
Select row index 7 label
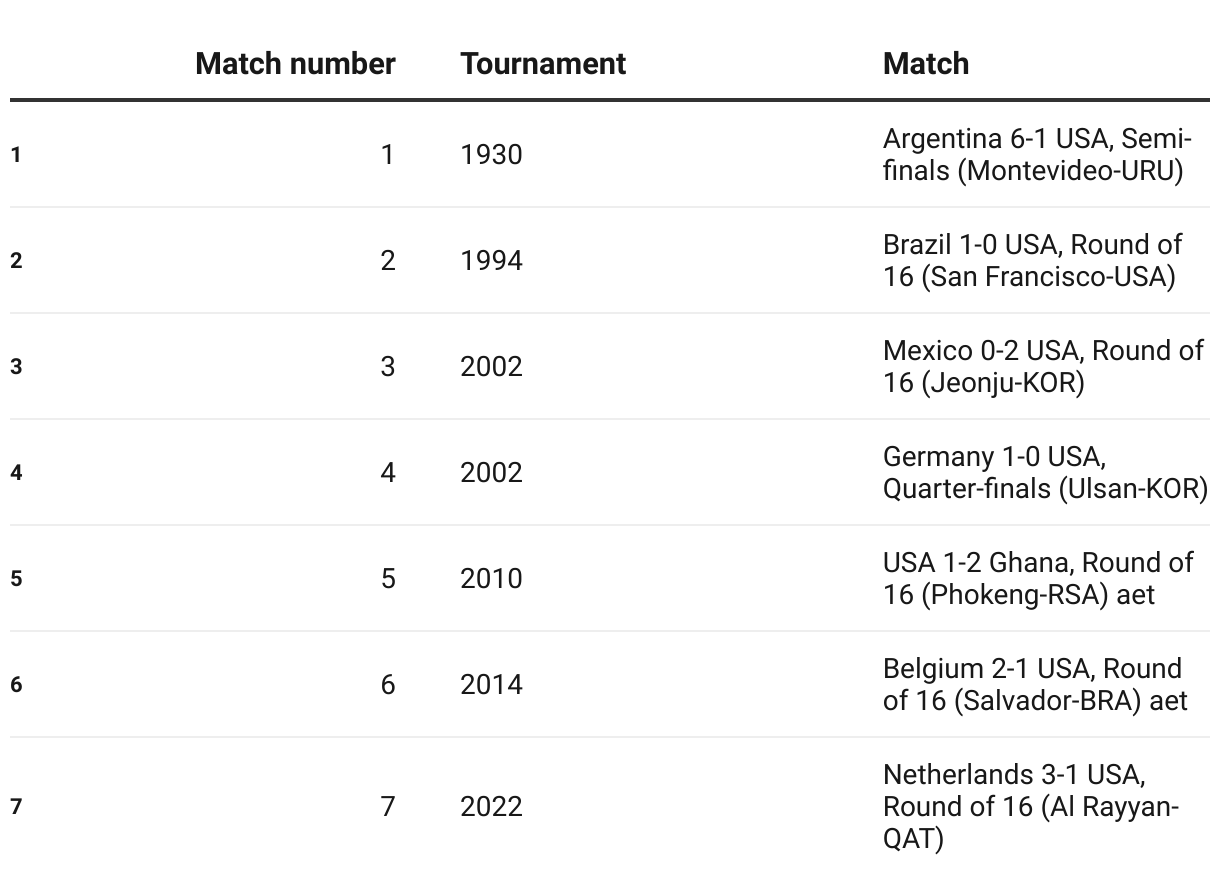pyautogui.click(x=16, y=807)
